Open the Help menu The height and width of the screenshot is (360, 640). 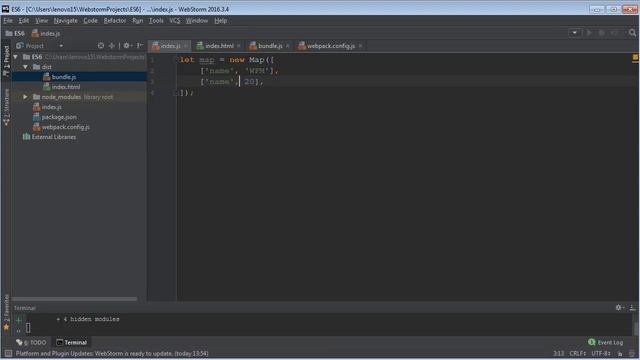[x=220, y=20]
